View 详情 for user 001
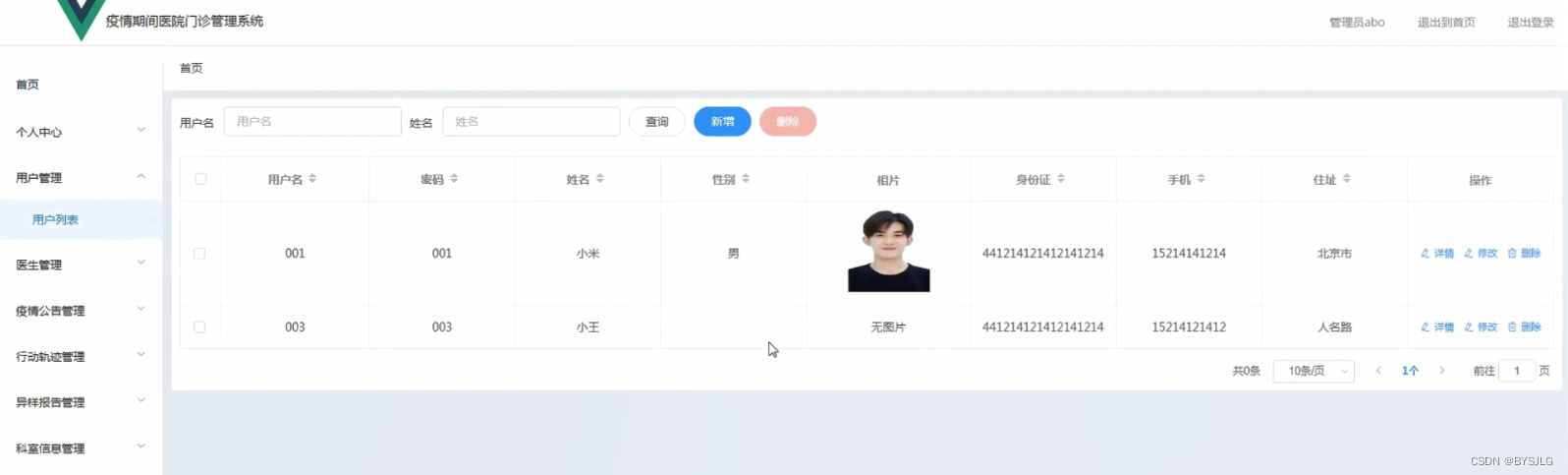 (1437, 254)
